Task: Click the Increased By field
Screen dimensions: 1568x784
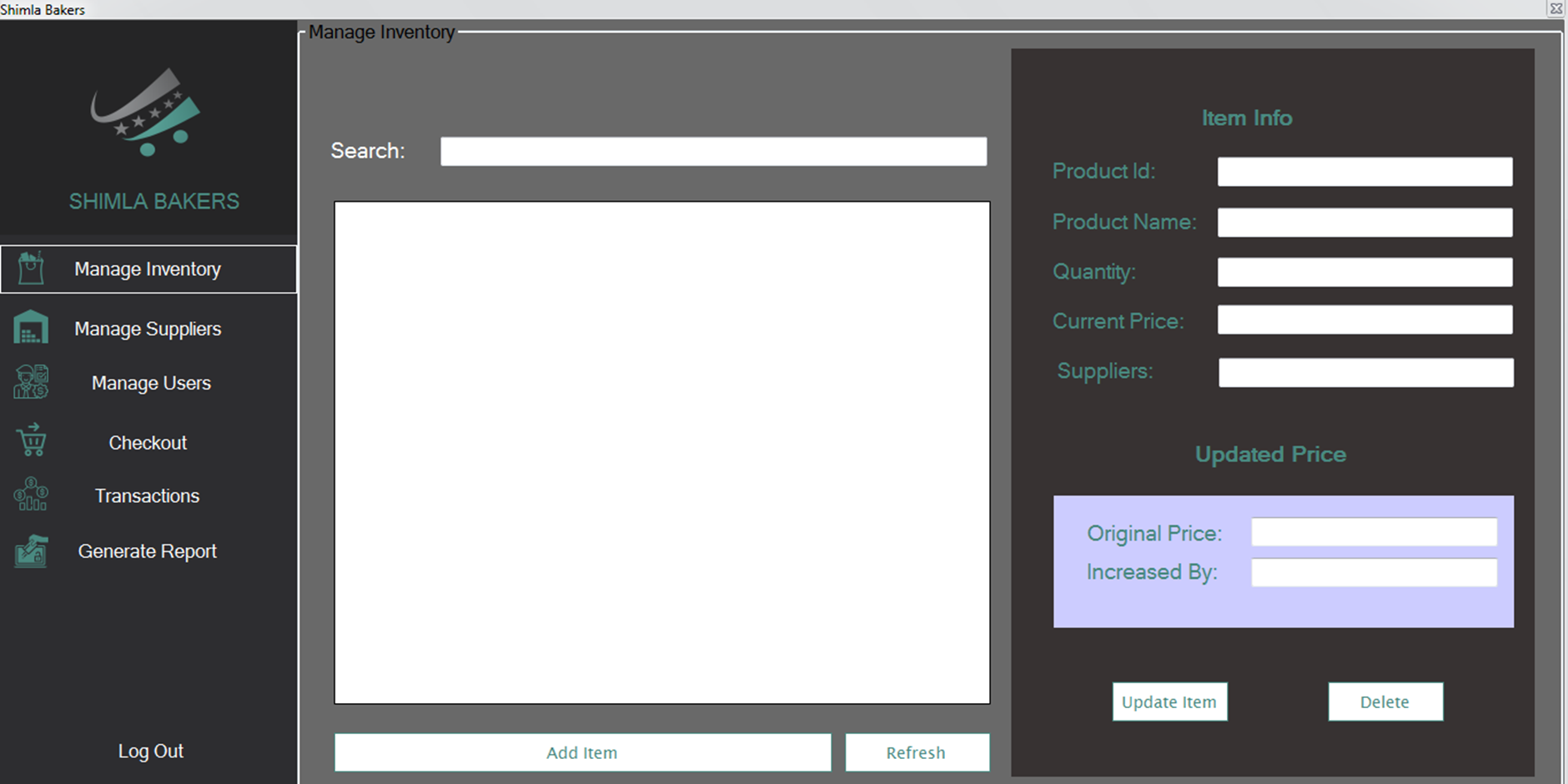Action: point(1374,572)
